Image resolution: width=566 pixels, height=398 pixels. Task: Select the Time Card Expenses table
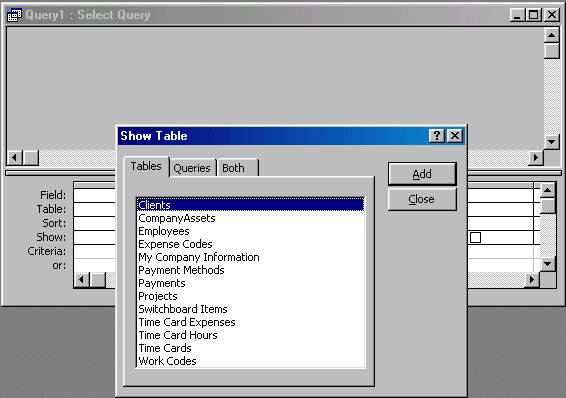pyautogui.click(x=251, y=322)
